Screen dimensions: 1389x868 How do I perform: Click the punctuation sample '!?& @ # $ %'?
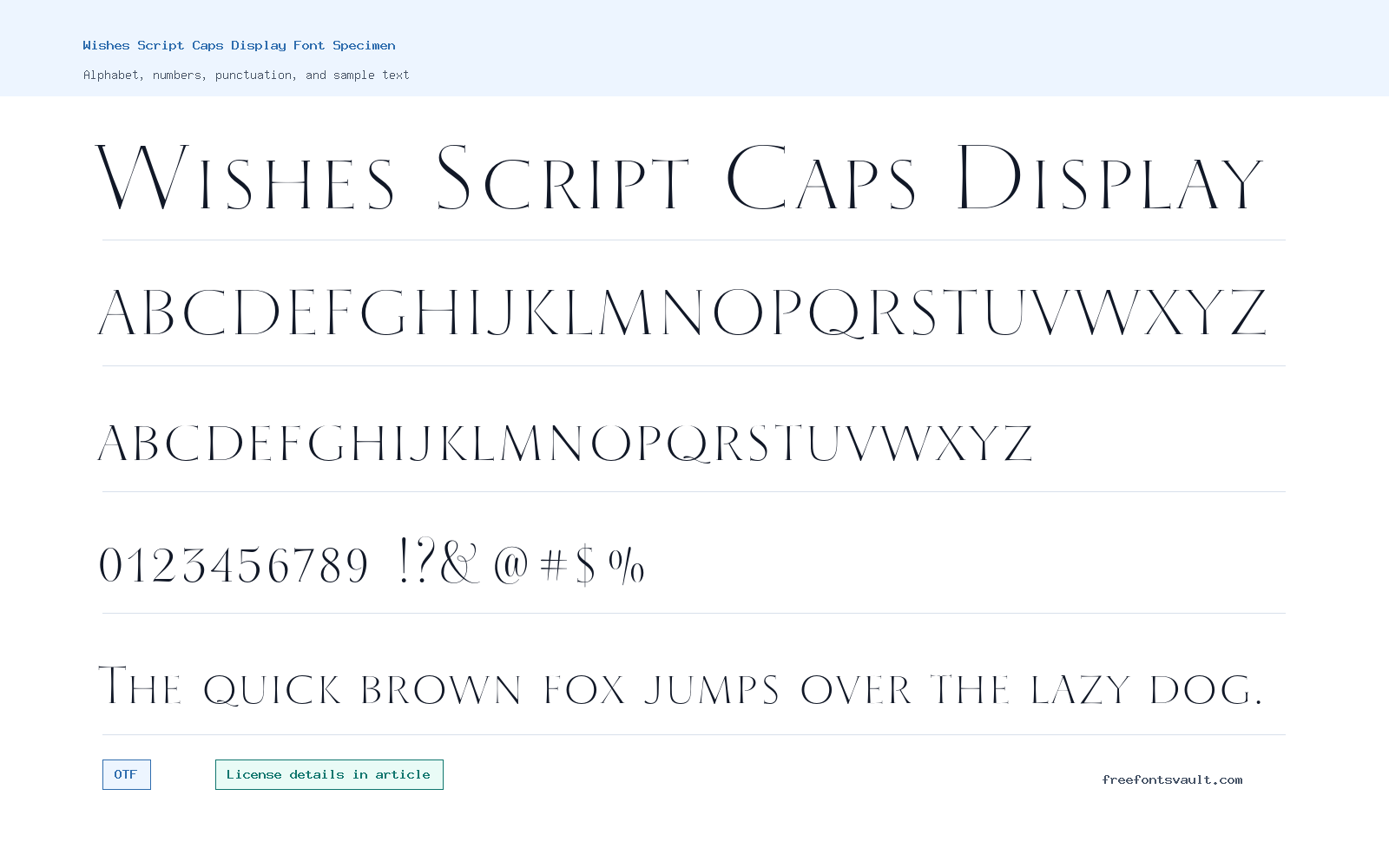(521, 562)
